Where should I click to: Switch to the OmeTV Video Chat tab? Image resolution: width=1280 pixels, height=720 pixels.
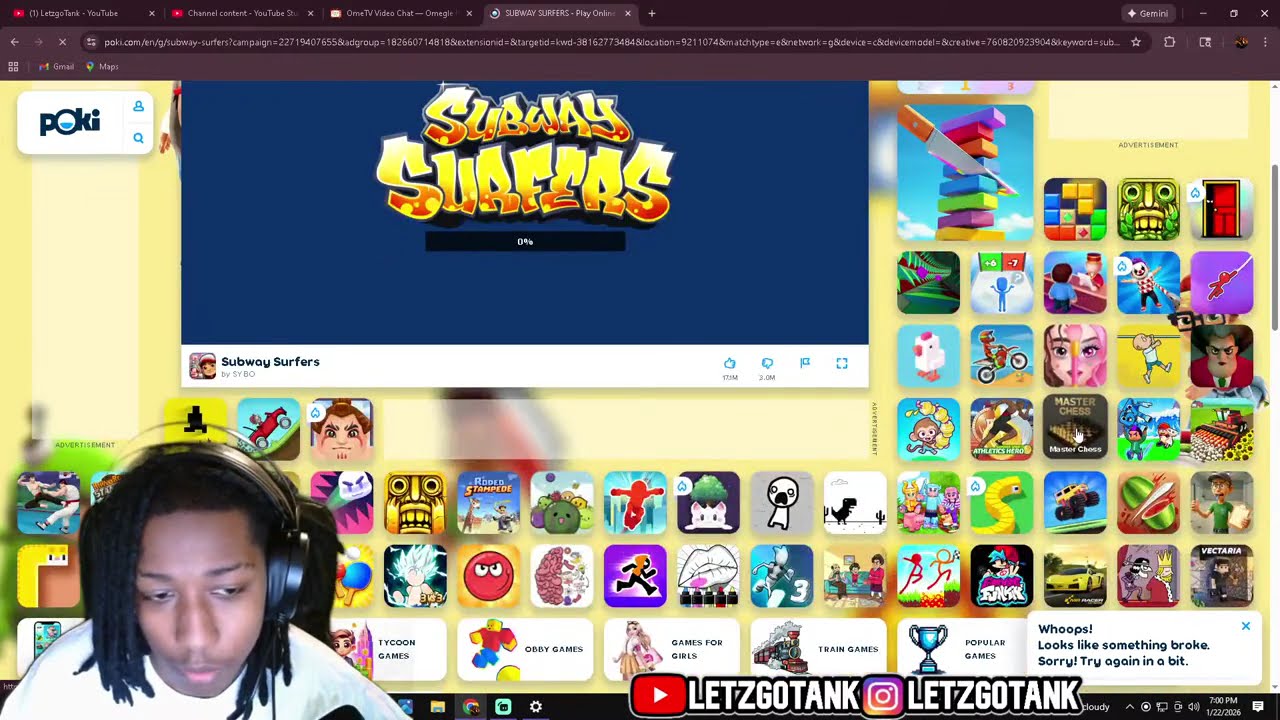[x=400, y=13]
